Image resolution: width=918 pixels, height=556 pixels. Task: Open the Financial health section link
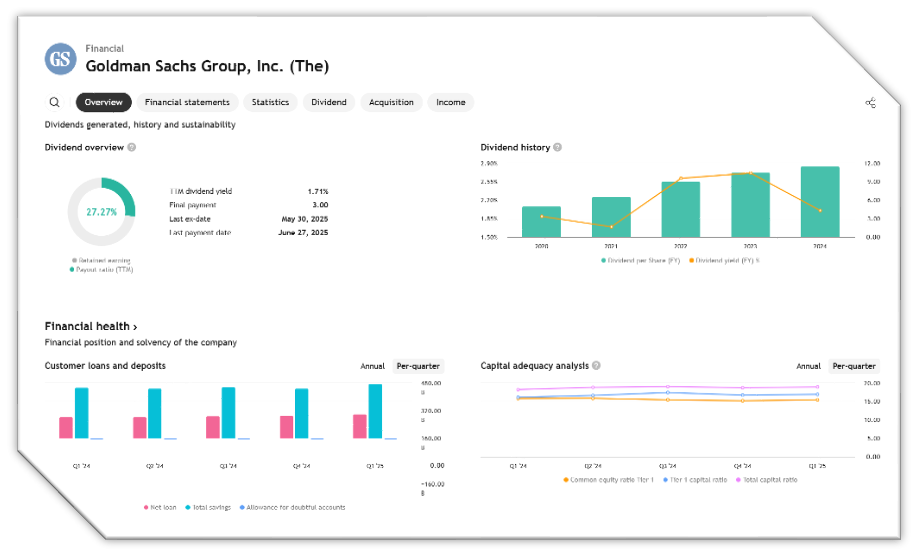tap(91, 327)
